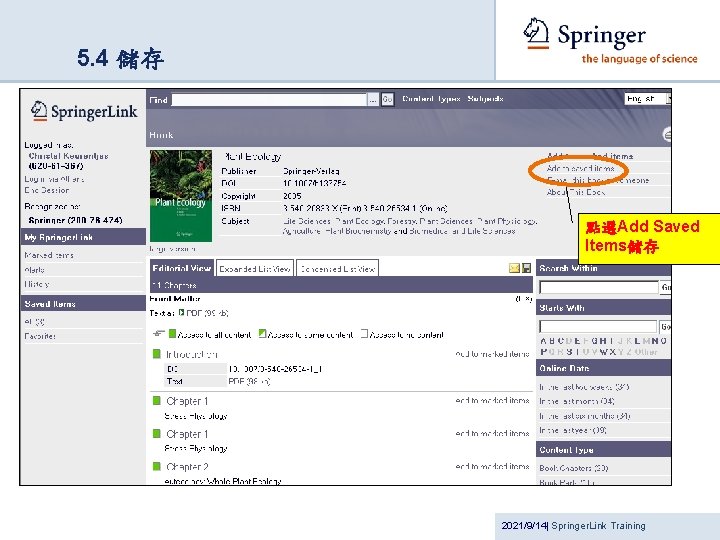The image size is (720, 540).
Task: Click Log in via other link
Action: tap(54, 179)
